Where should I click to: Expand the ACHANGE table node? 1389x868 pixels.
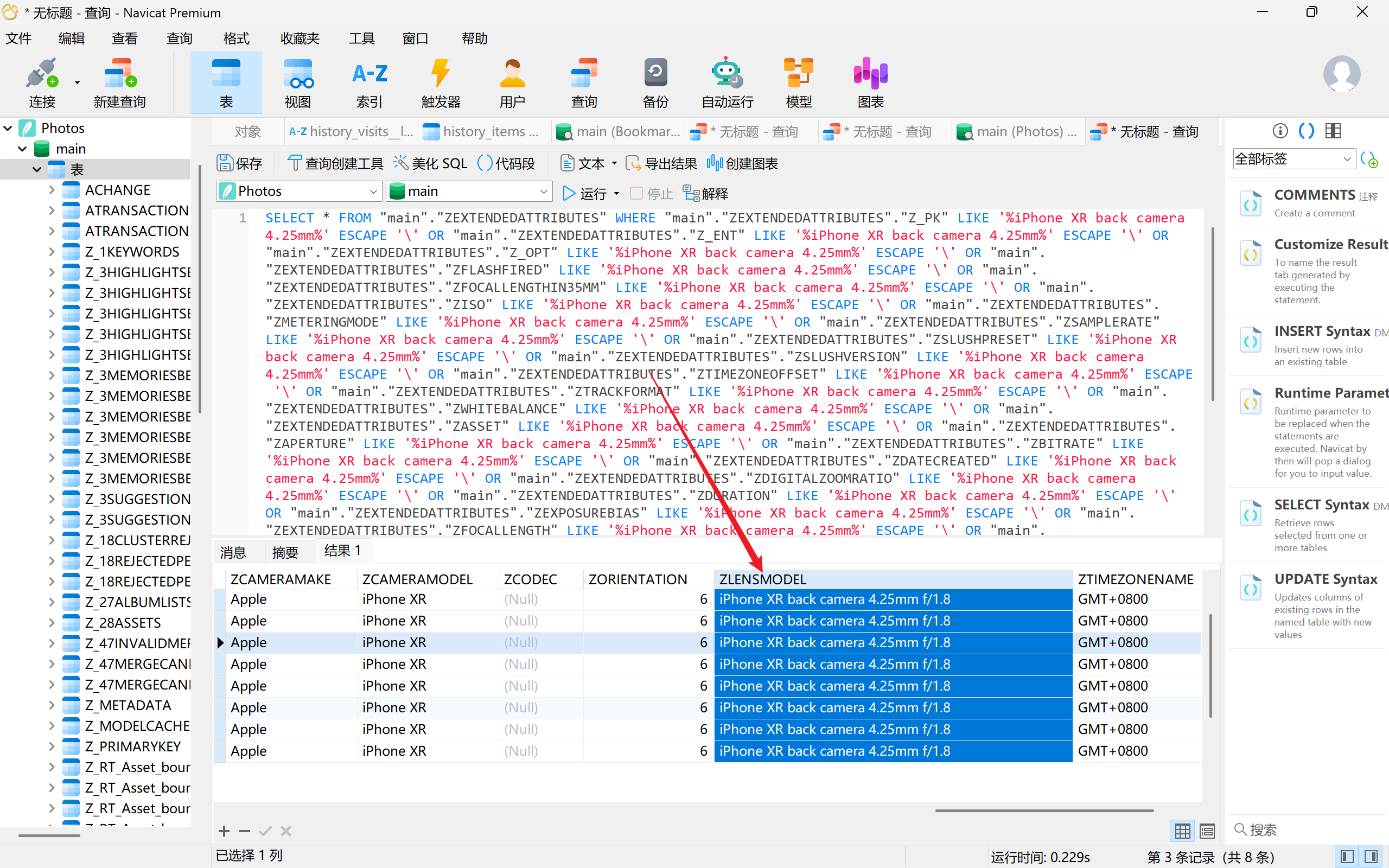coord(52,190)
